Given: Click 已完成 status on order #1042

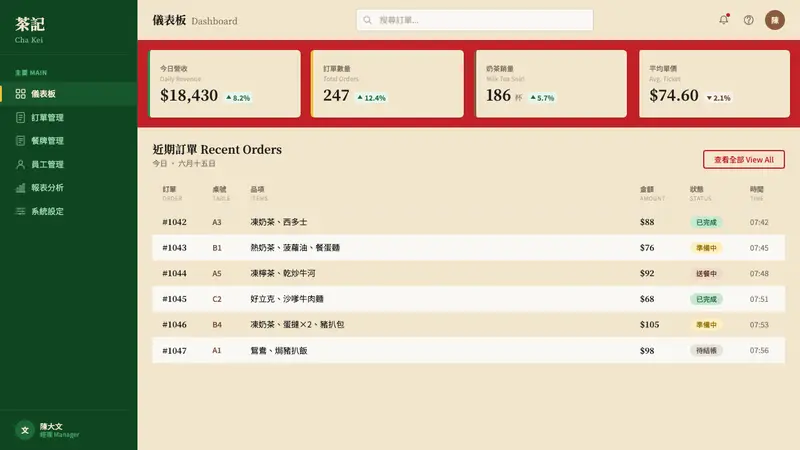Looking at the screenshot, I should (x=706, y=222).
